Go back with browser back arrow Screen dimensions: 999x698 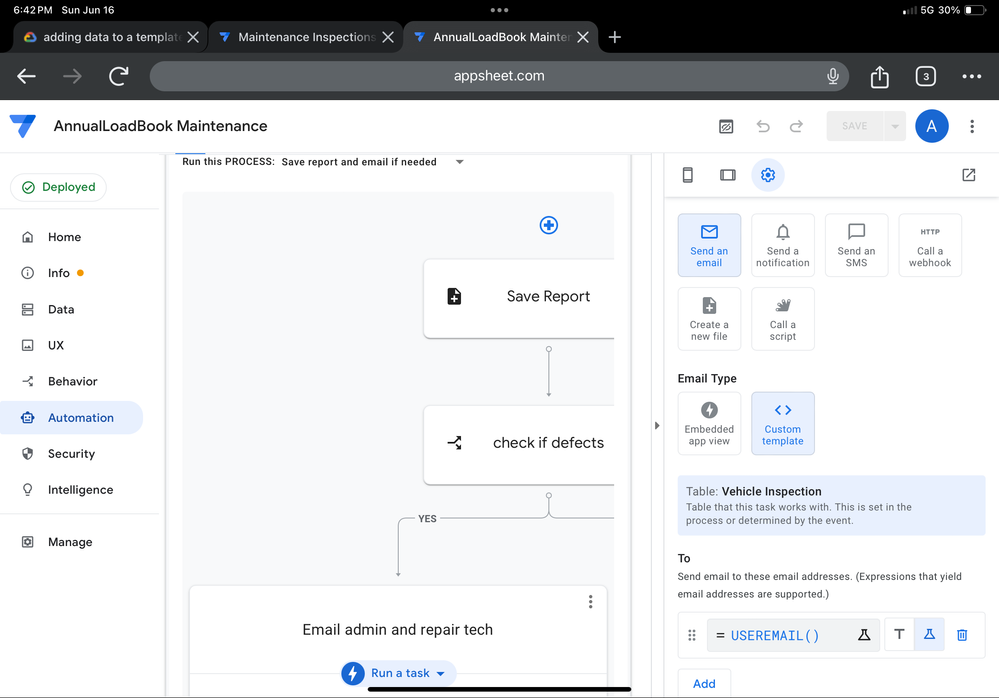26,76
